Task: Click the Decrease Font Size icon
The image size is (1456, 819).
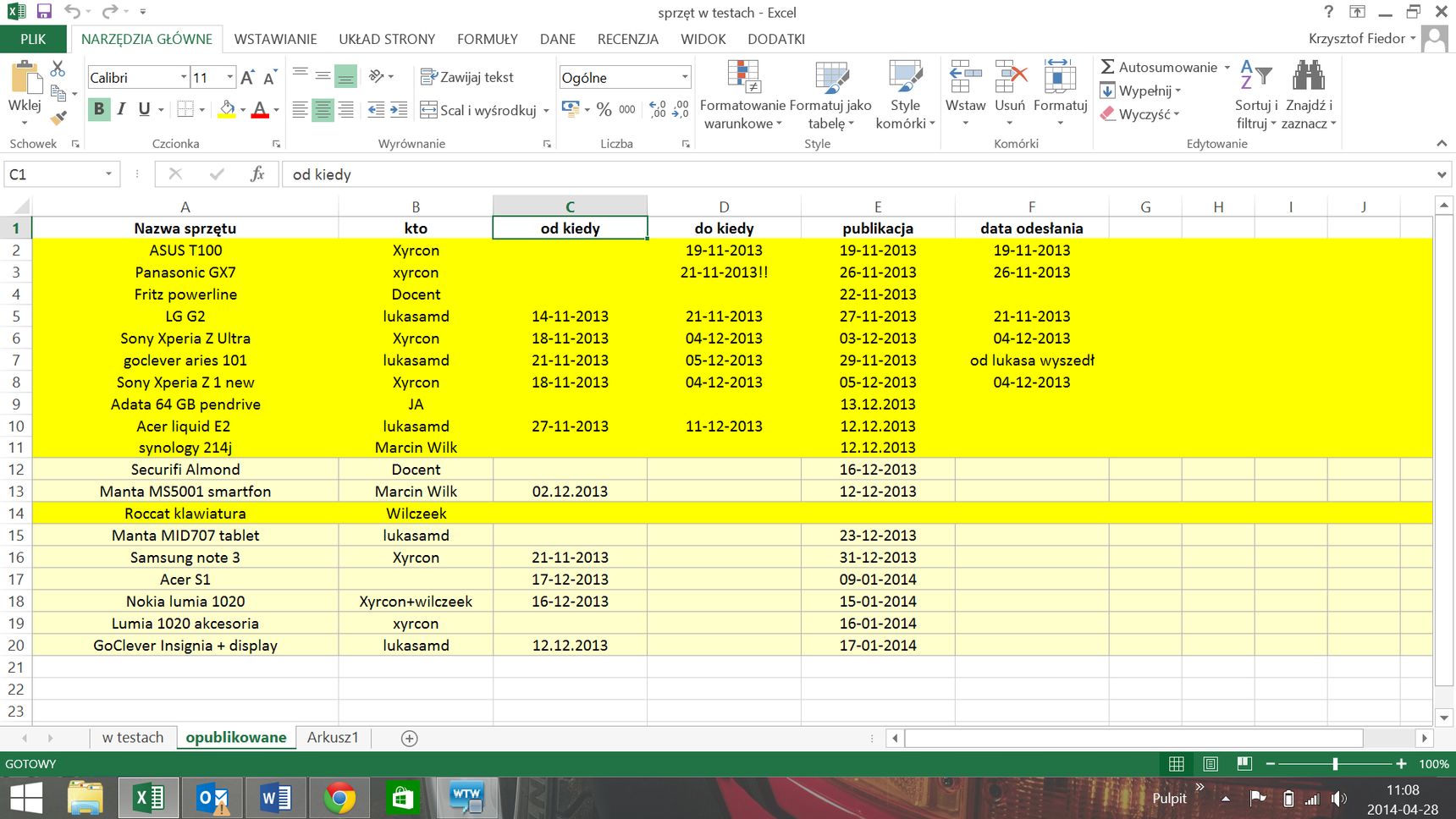Action: click(269, 78)
